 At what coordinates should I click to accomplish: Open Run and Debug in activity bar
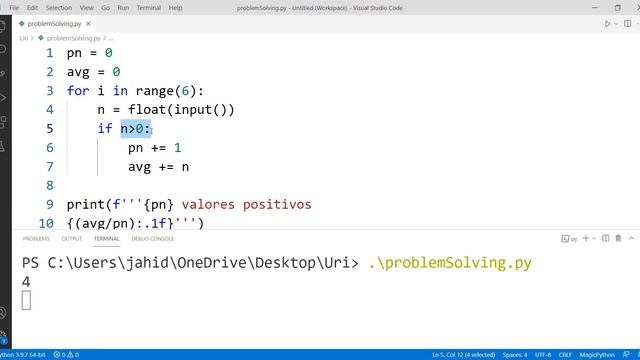(x=3, y=98)
